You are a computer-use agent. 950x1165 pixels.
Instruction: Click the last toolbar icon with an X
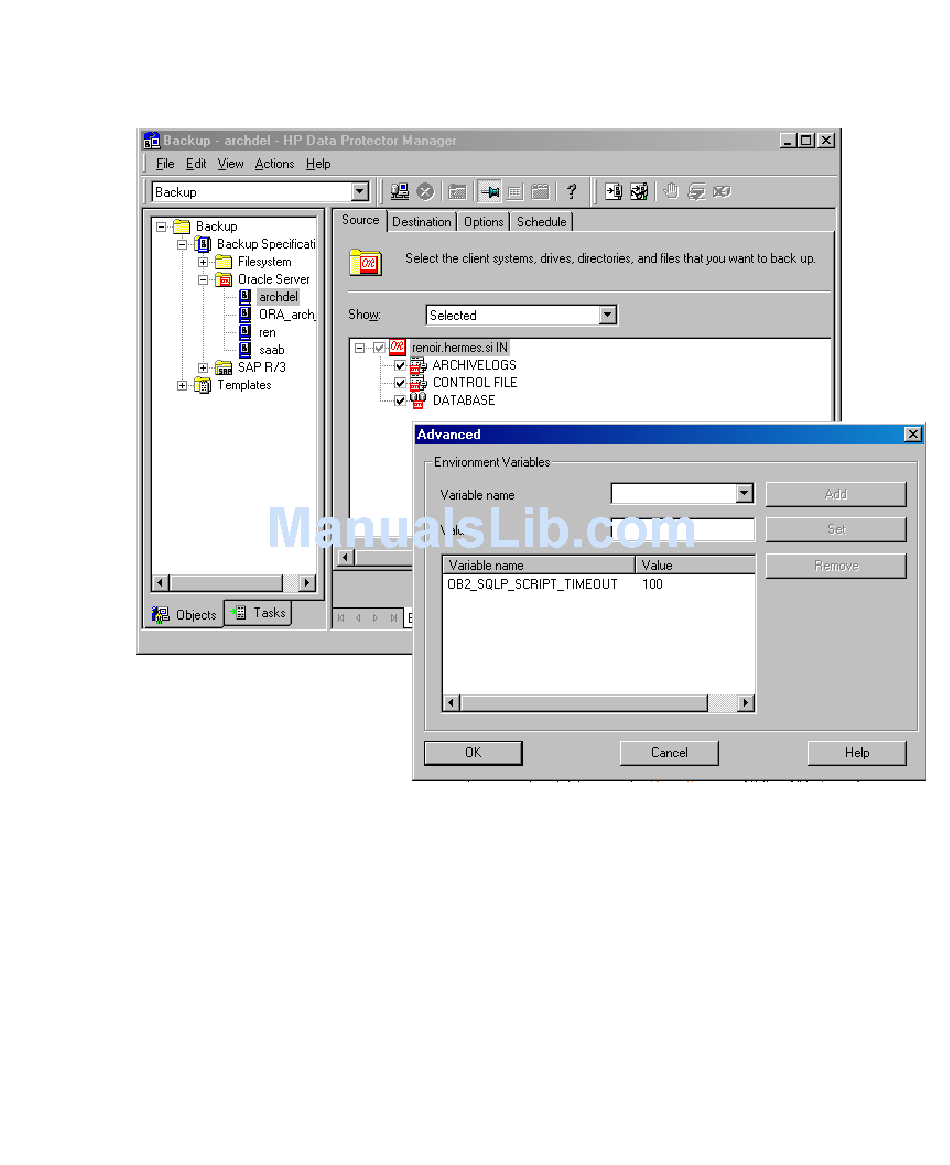coord(721,192)
